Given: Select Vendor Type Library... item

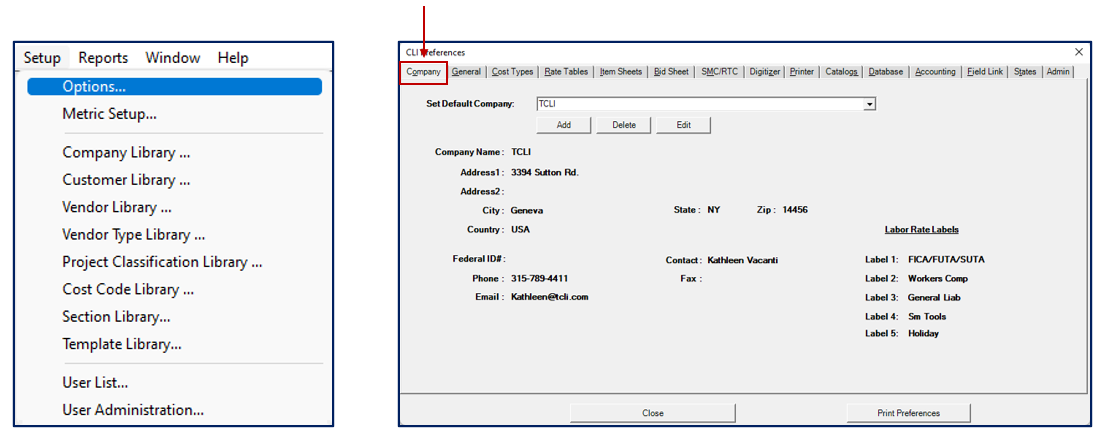Looking at the screenshot, I should point(133,235).
